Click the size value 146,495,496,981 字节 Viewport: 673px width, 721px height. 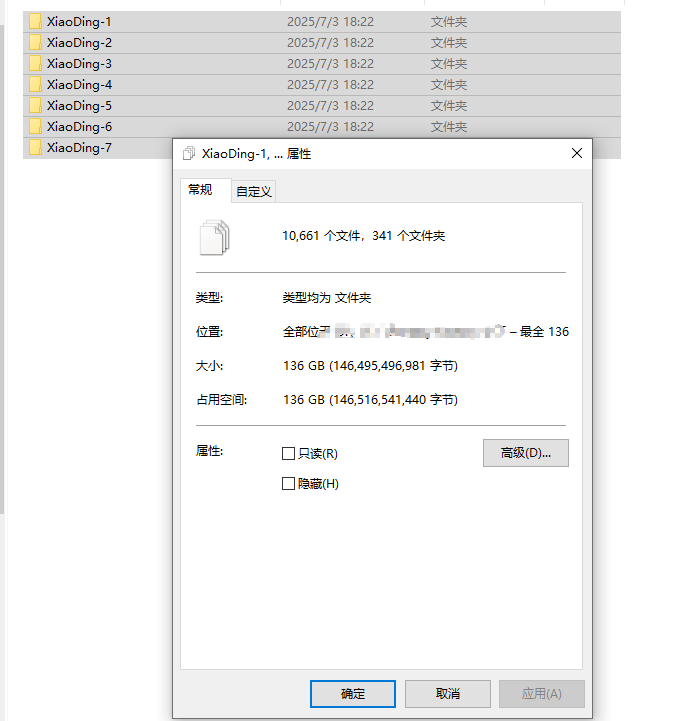(x=370, y=366)
